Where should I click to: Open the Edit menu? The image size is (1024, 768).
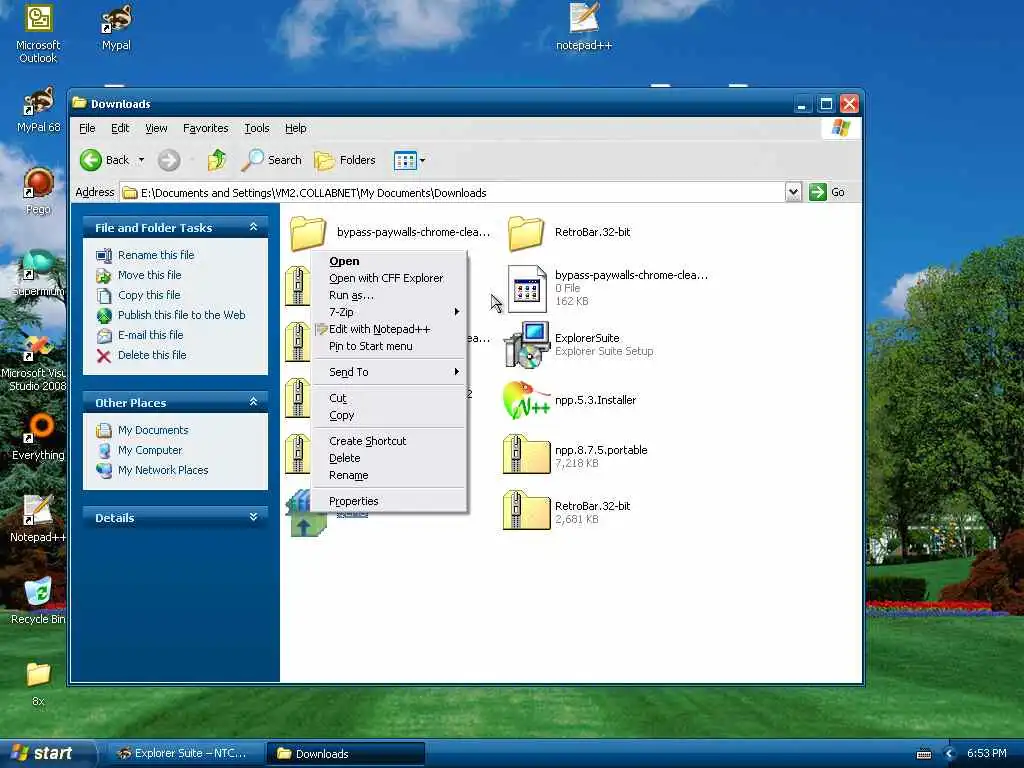(x=120, y=128)
